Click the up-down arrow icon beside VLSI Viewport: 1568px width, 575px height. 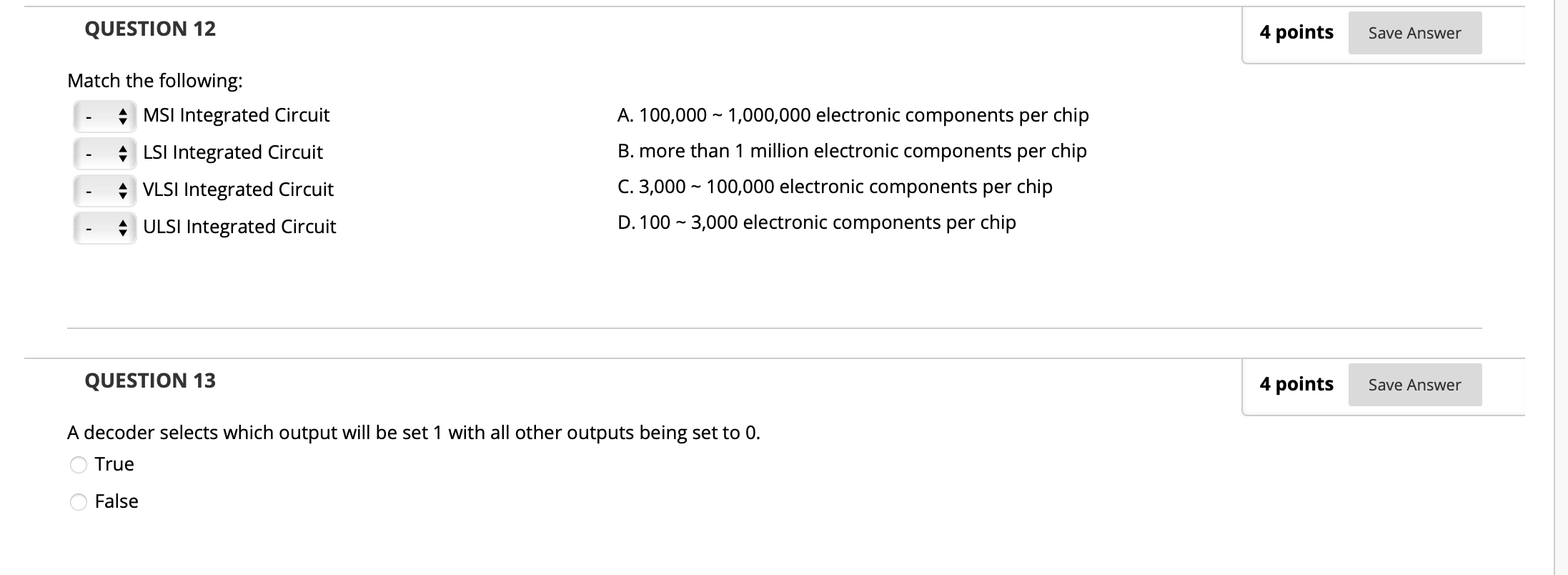click(123, 190)
